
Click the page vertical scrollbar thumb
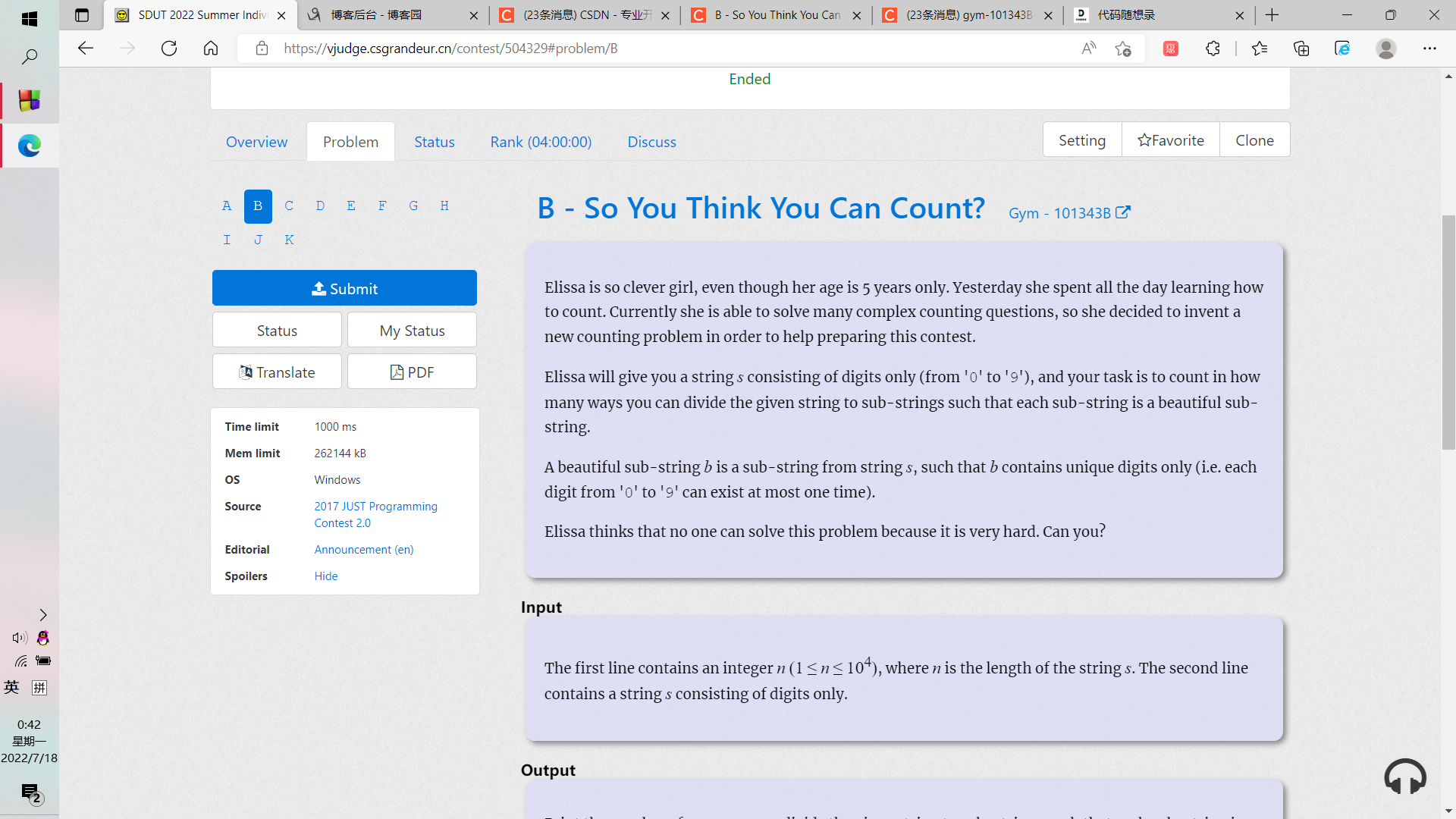point(1448,332)
